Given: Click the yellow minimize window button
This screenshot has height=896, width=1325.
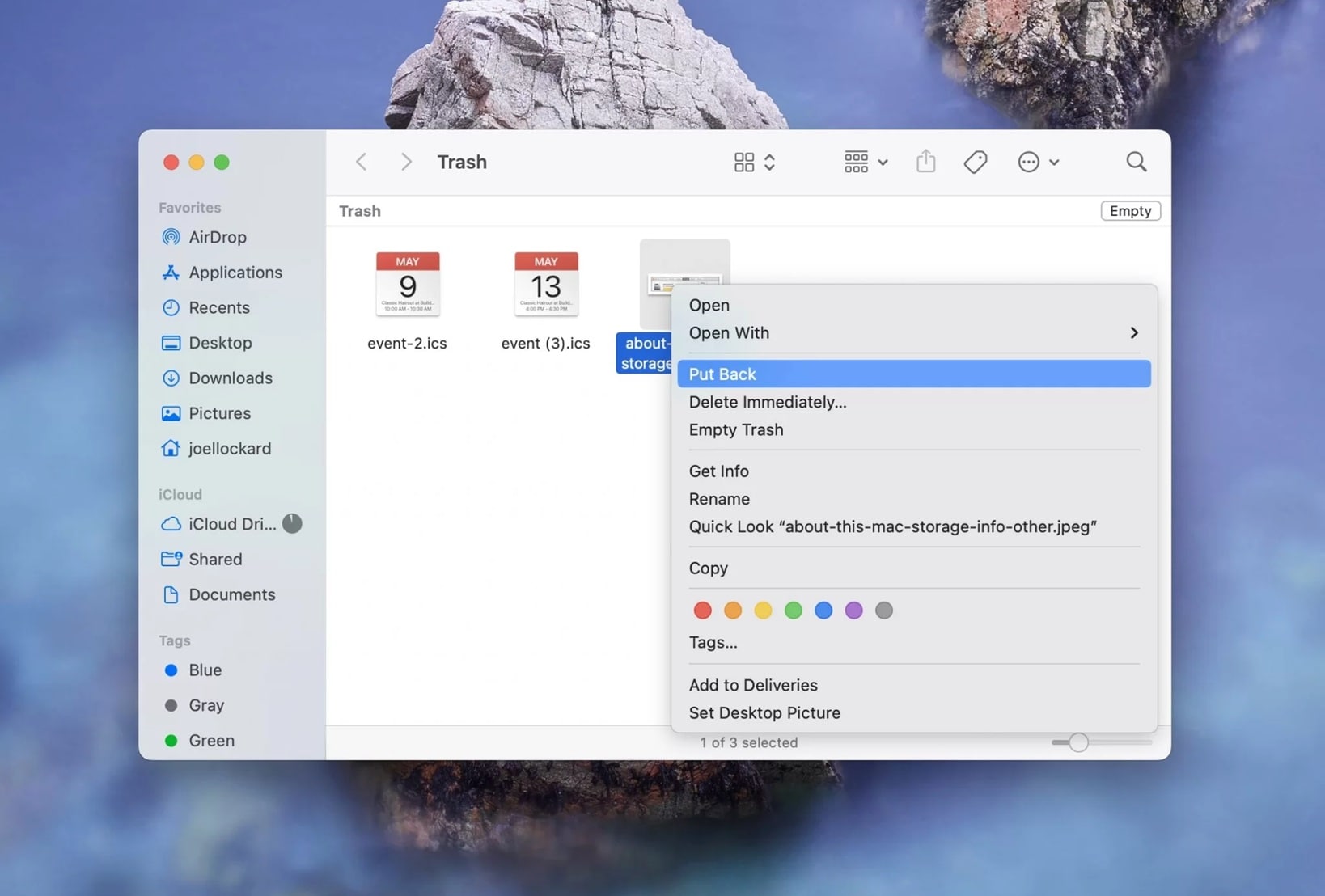Looking at the screenshot, I should coord(196,162).
